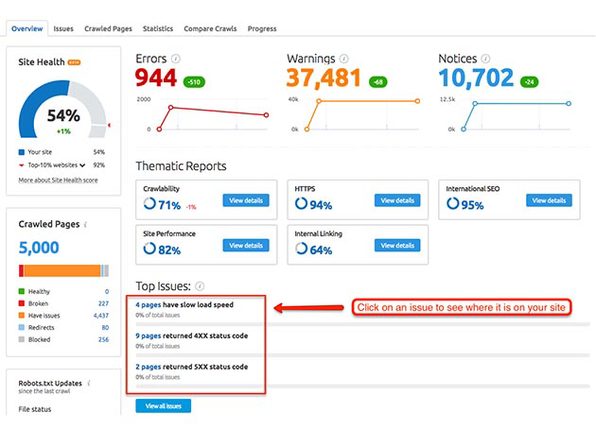
Task: Click the orange new badge beside Site Health
Action: click(x=74, y=62)
